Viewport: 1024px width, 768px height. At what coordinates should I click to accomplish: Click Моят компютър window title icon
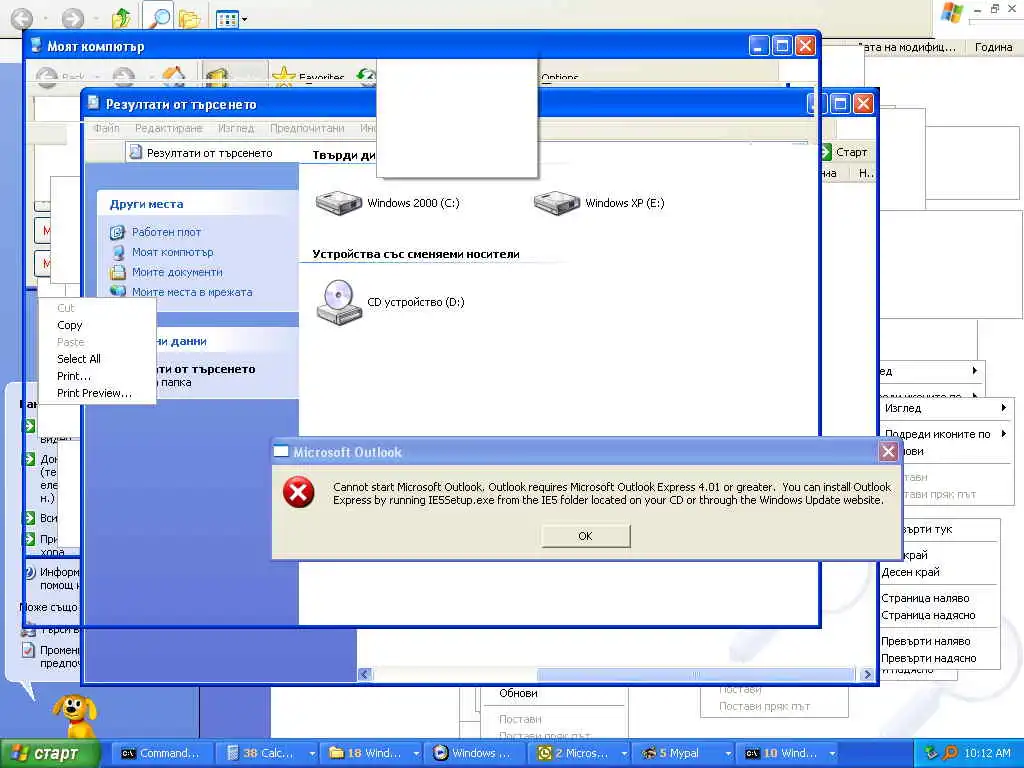coord(37,46)
